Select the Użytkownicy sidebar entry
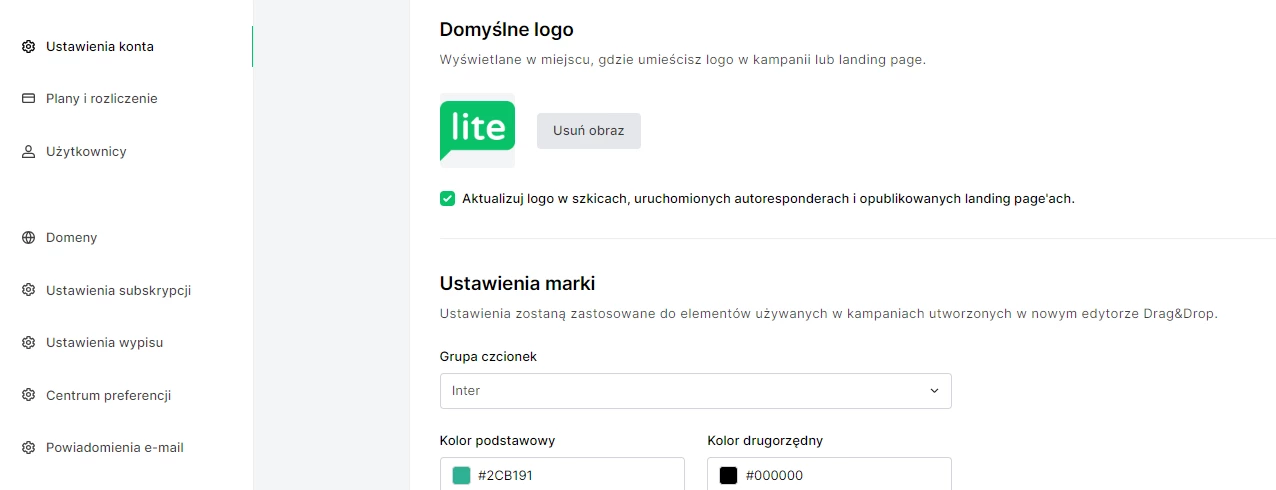Viewport: 1276px width, 490px height. point(86,152)
